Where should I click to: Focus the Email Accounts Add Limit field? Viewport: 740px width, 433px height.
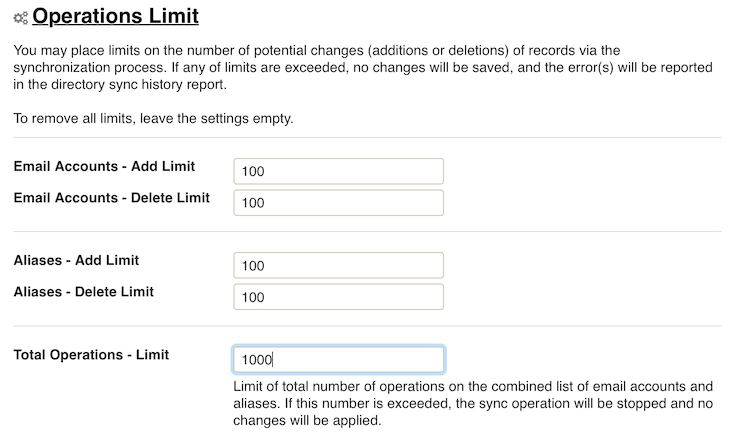click(338, 171)
